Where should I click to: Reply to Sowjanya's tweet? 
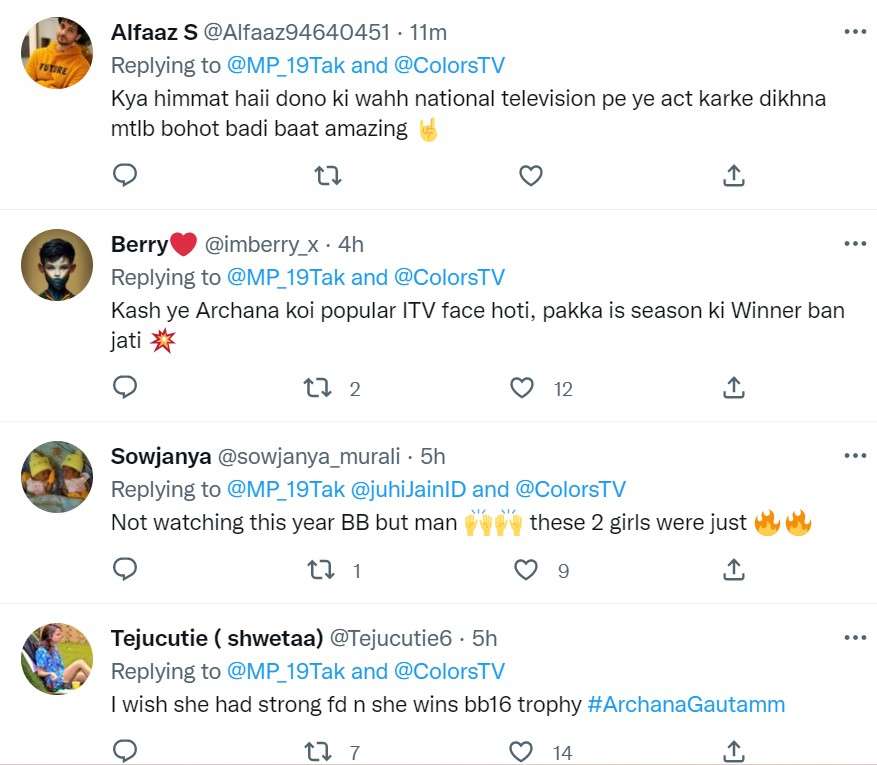click(125, 570)
